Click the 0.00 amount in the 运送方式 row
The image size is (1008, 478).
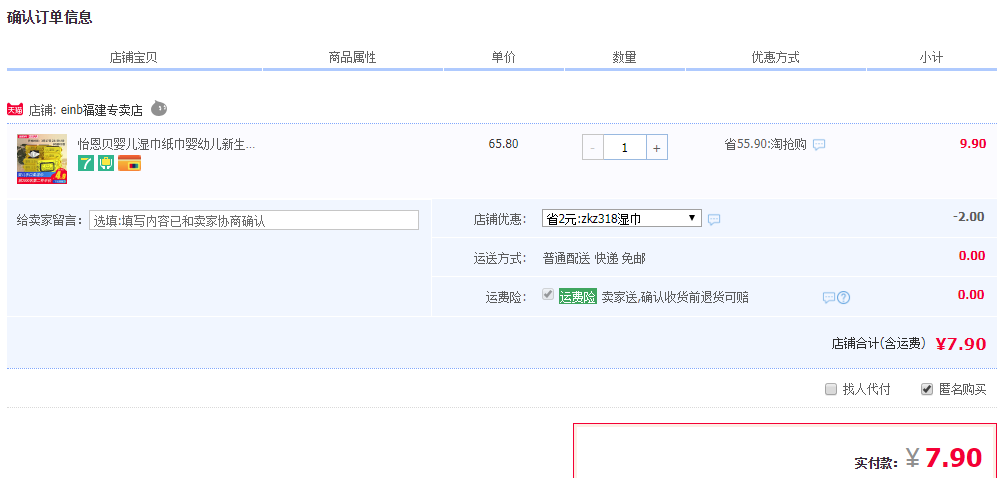pos(971,256)
